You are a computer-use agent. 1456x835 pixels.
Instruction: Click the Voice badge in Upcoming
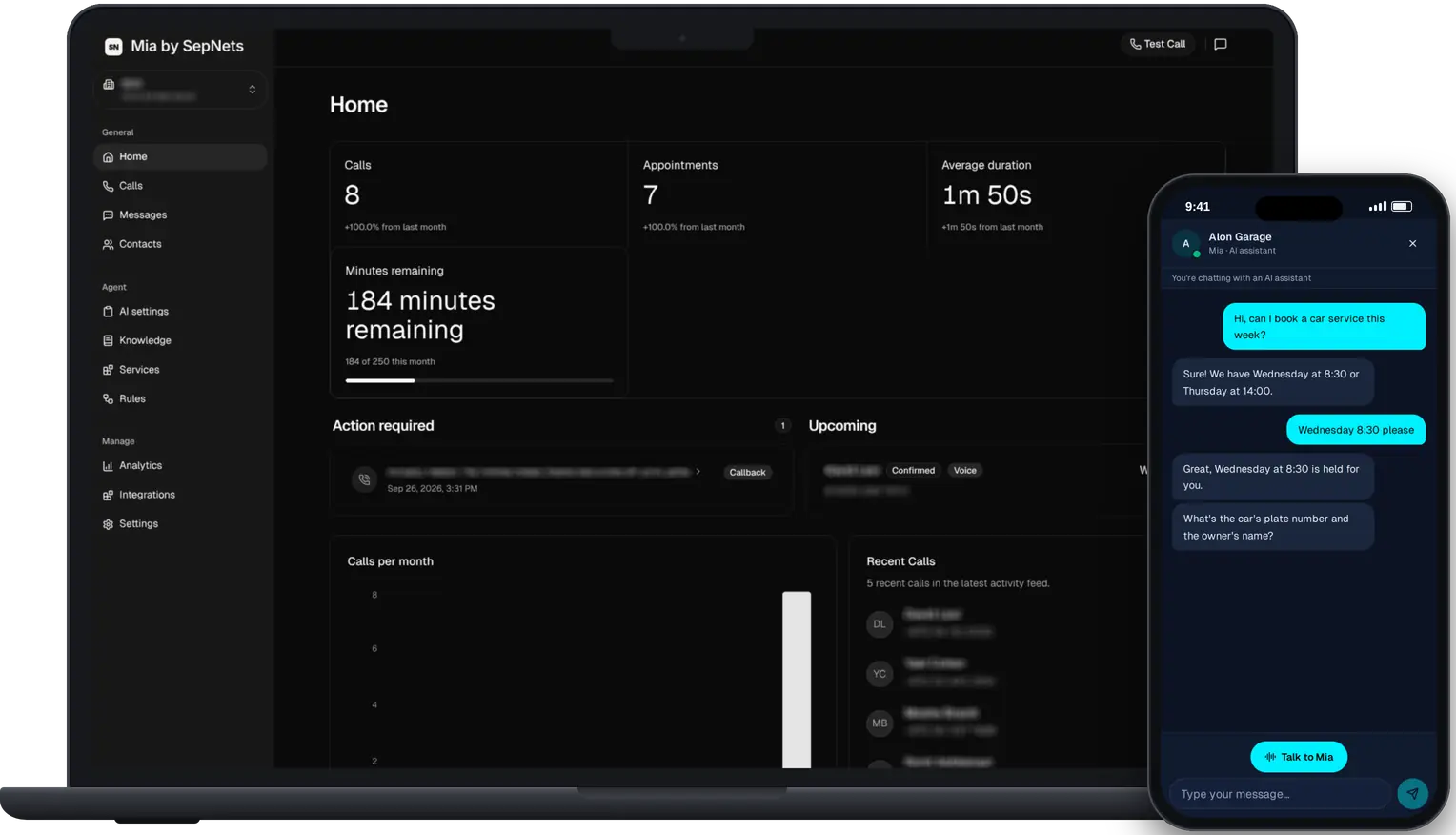[965, 471]
